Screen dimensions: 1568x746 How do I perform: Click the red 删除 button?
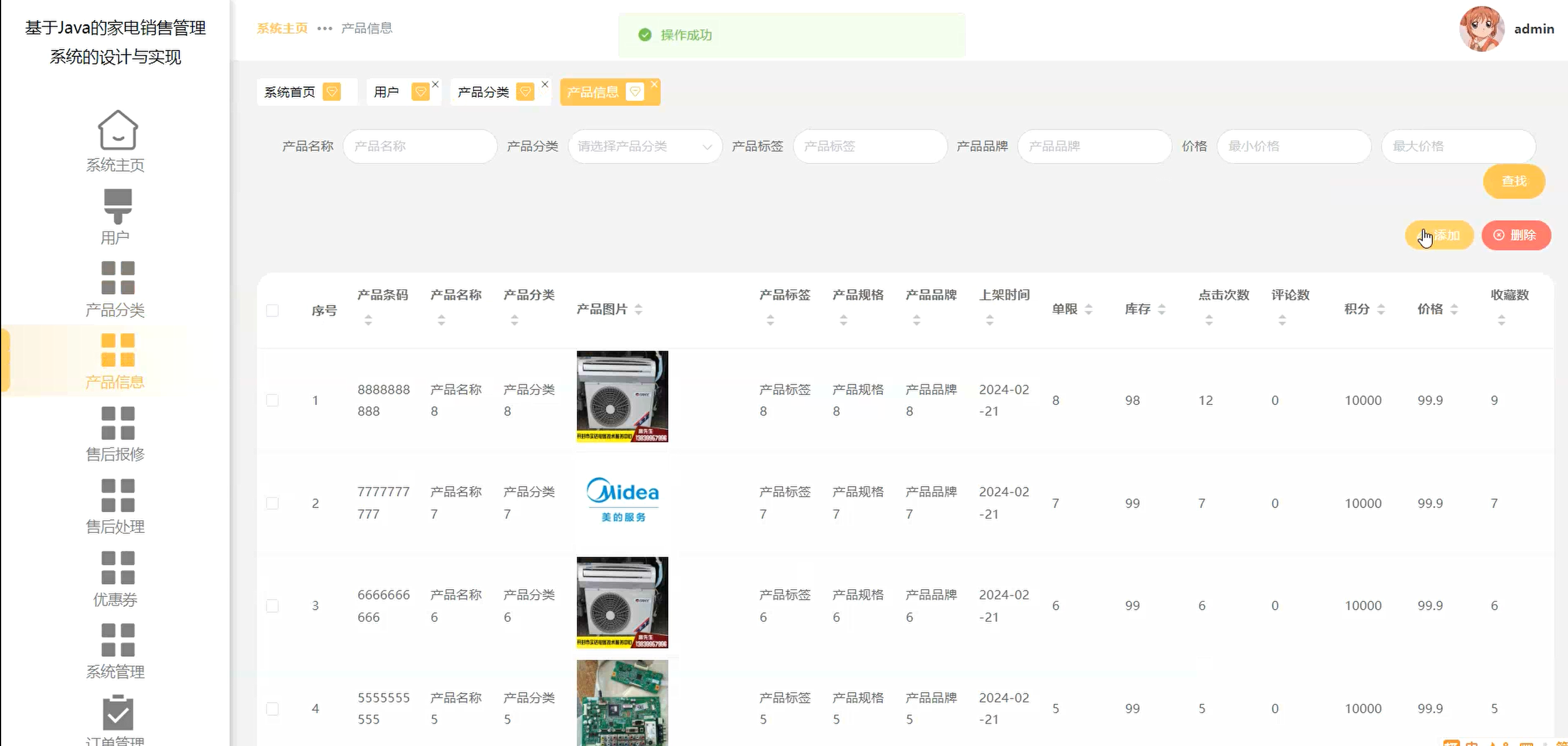1516,235
